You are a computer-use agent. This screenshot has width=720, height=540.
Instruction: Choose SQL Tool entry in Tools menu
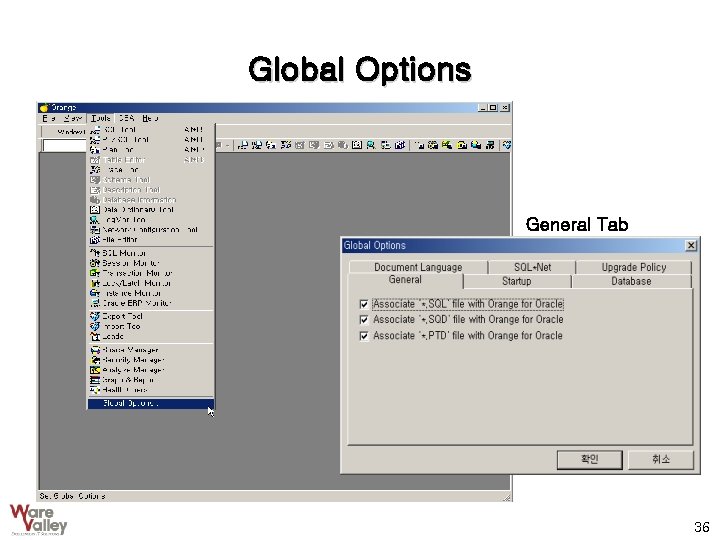click(x=151, y=130)
